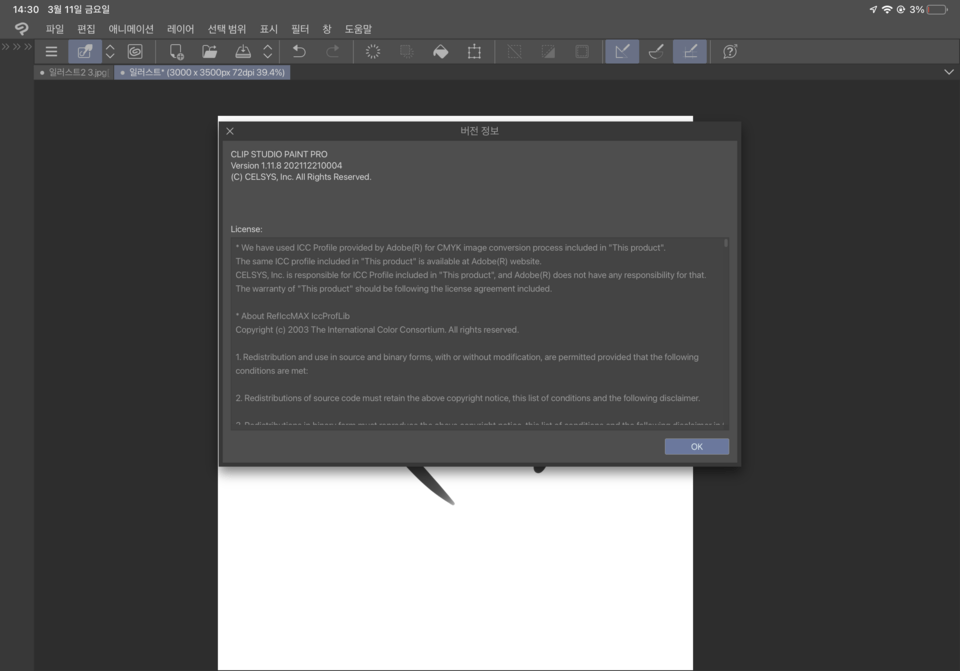The height and width of the screenshot is (671, 960).
Task: Toggle snap to ruler
Action: click(x=621, y=51)
